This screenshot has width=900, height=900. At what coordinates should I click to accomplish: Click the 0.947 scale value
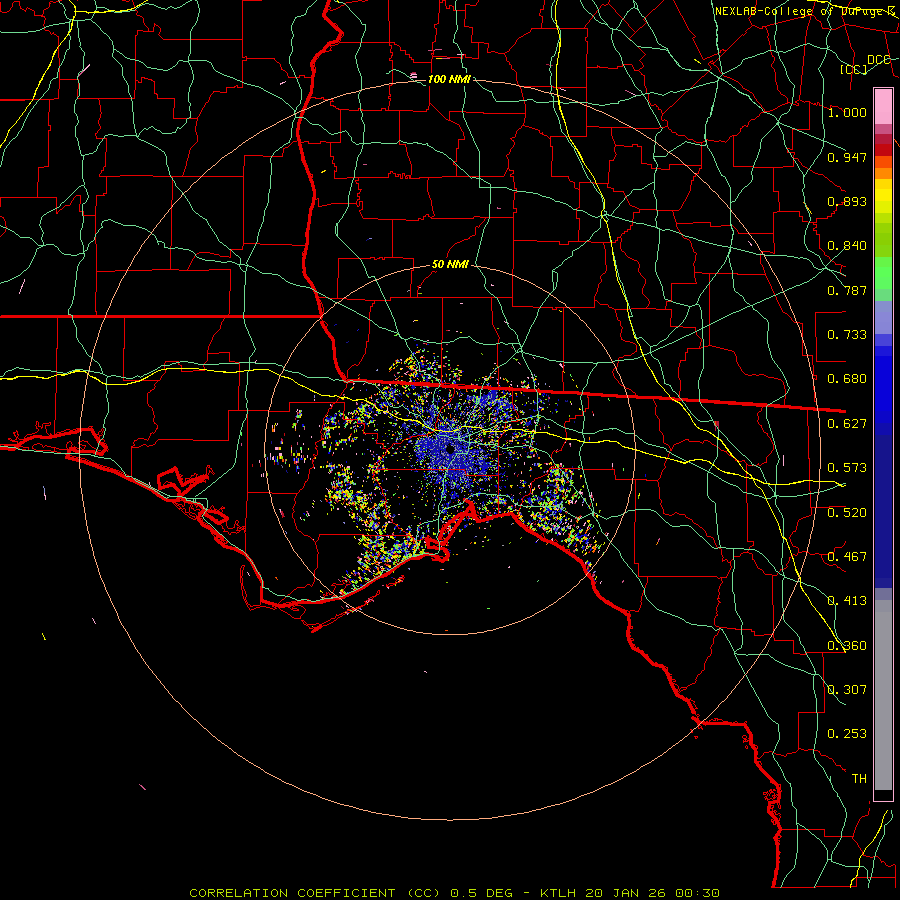847,157
